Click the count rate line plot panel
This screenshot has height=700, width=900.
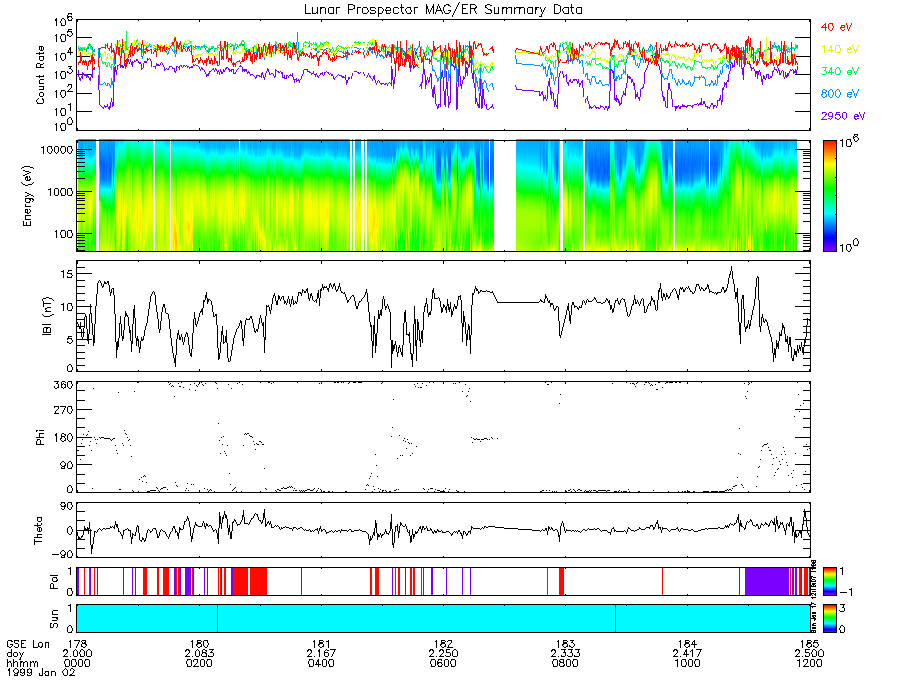(443, 75)
